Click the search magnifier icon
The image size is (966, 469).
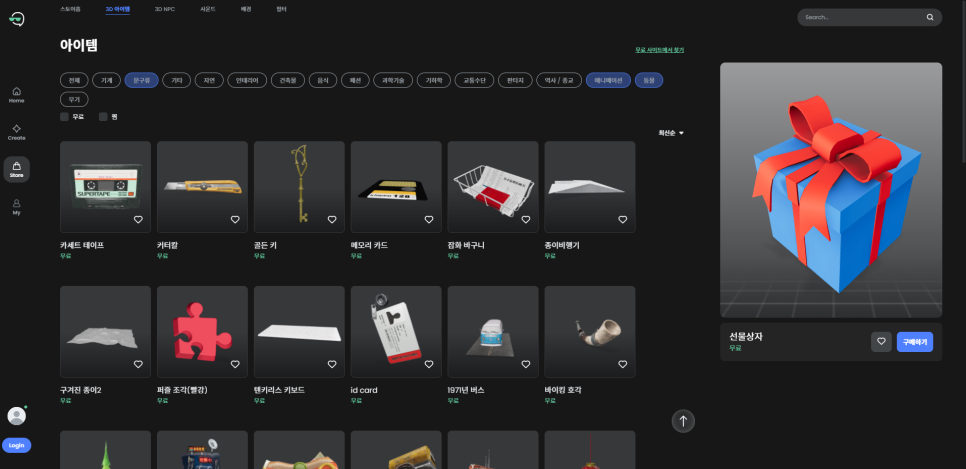pos(930,17)
